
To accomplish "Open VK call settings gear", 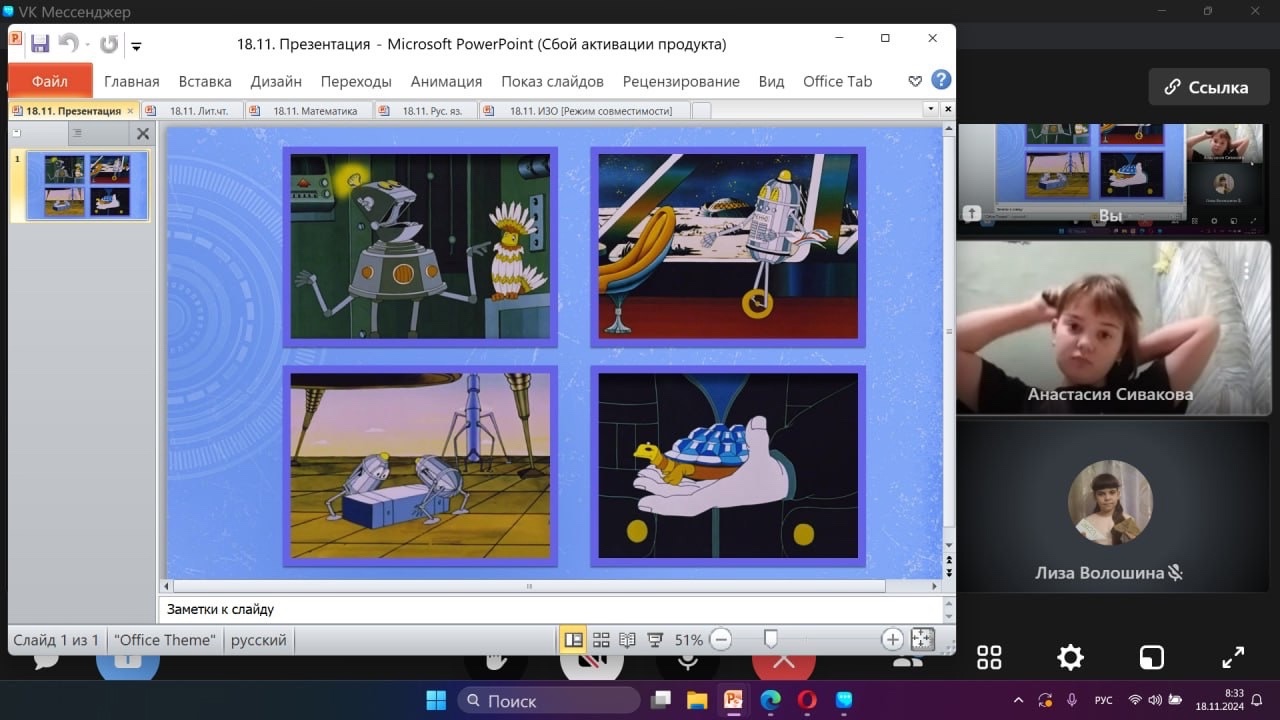I will point(1070,657).
